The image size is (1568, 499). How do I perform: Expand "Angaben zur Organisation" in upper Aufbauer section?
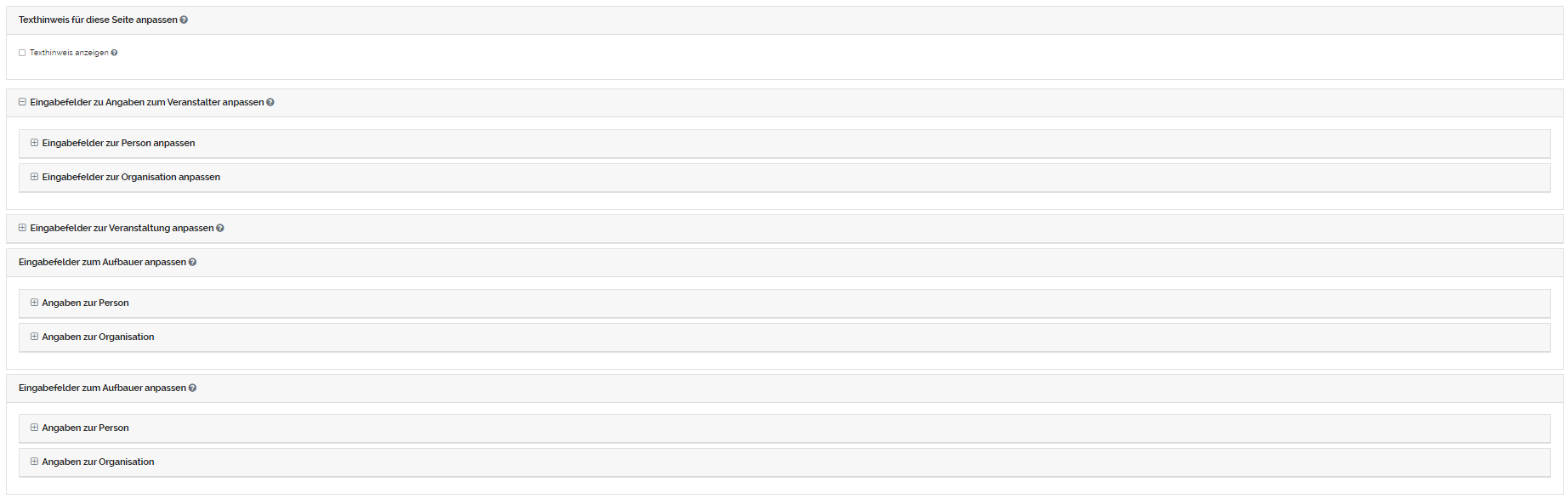(34, 337)
